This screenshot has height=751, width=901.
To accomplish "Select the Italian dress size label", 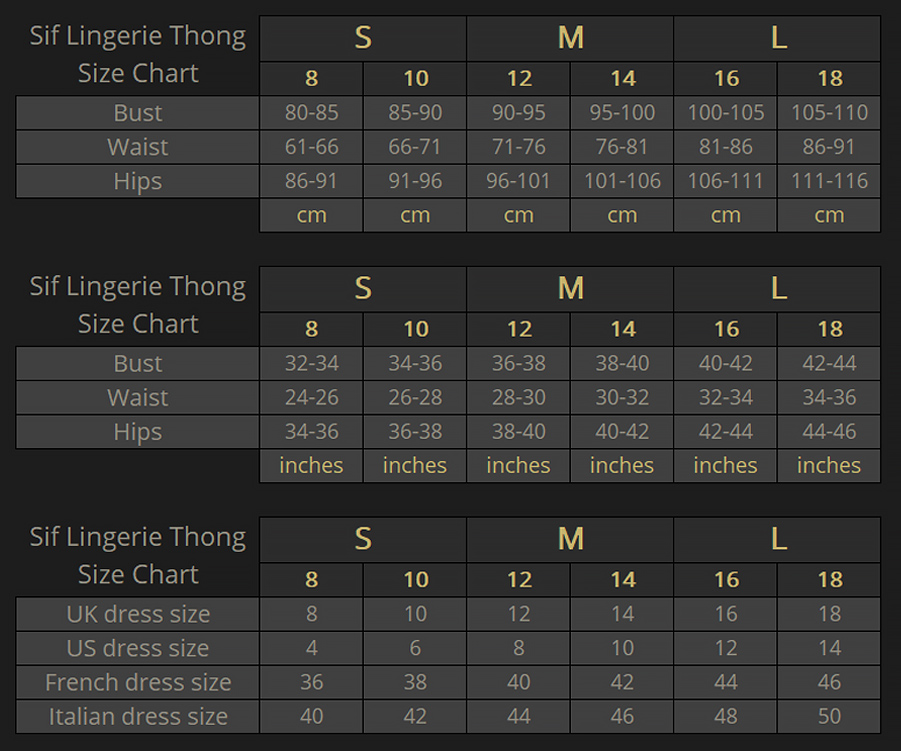I will (137, 717).
